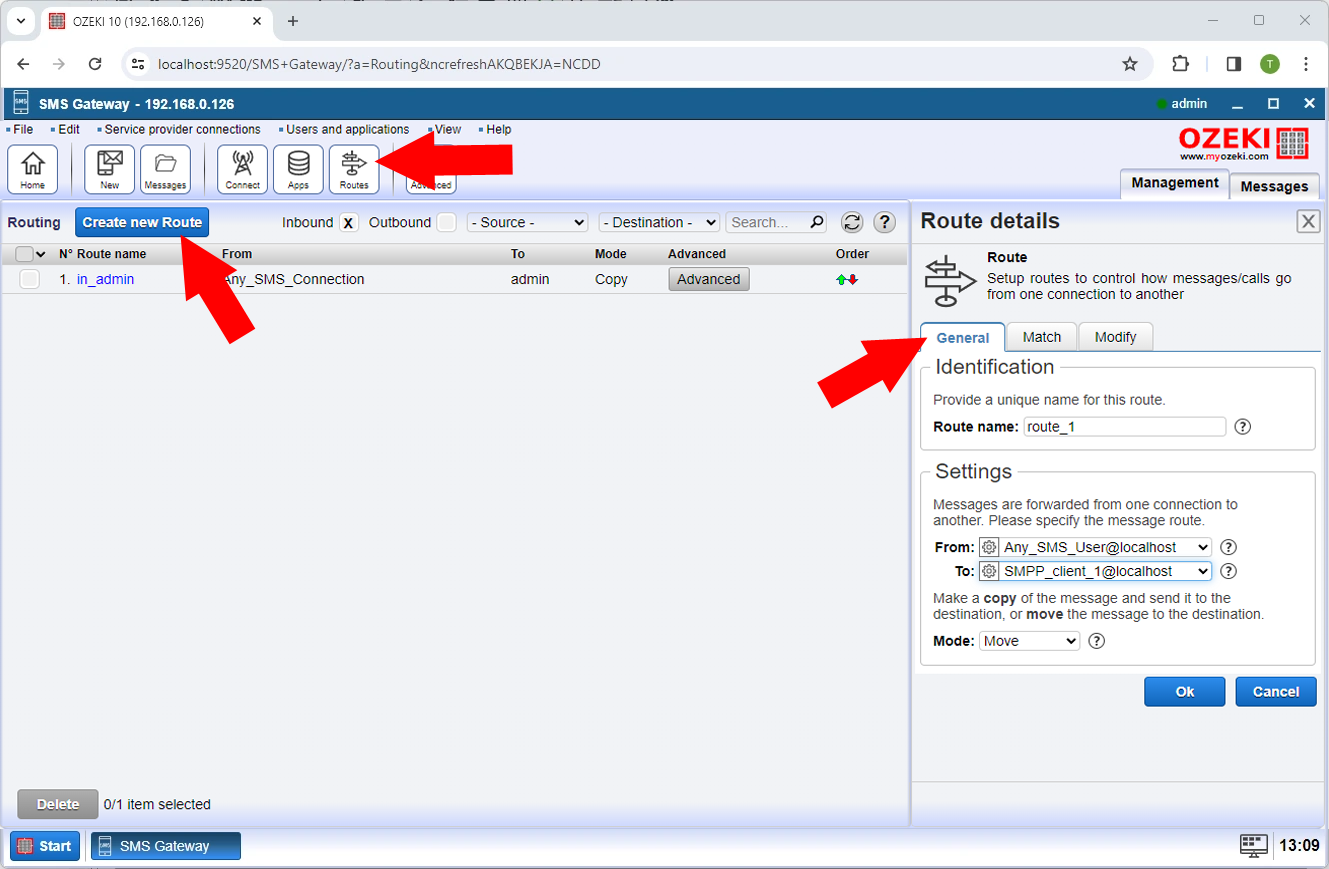Screen dimensions: 1329x869
Task: Toggle the Inbound filter checkbox
Action: [x=348, y=222]
